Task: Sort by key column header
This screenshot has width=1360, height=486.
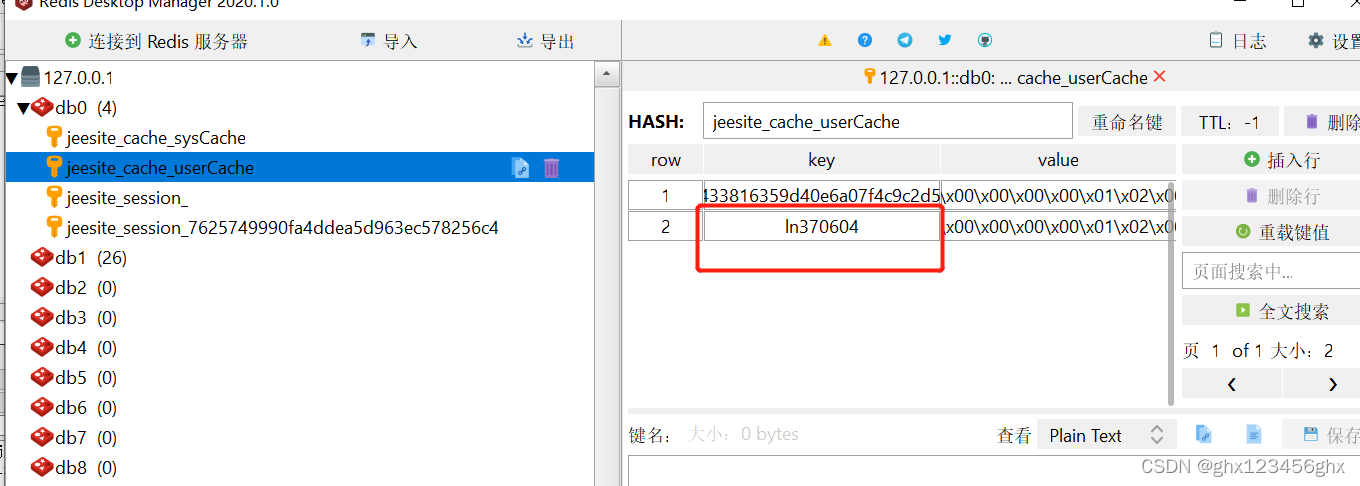Action: 821,160
